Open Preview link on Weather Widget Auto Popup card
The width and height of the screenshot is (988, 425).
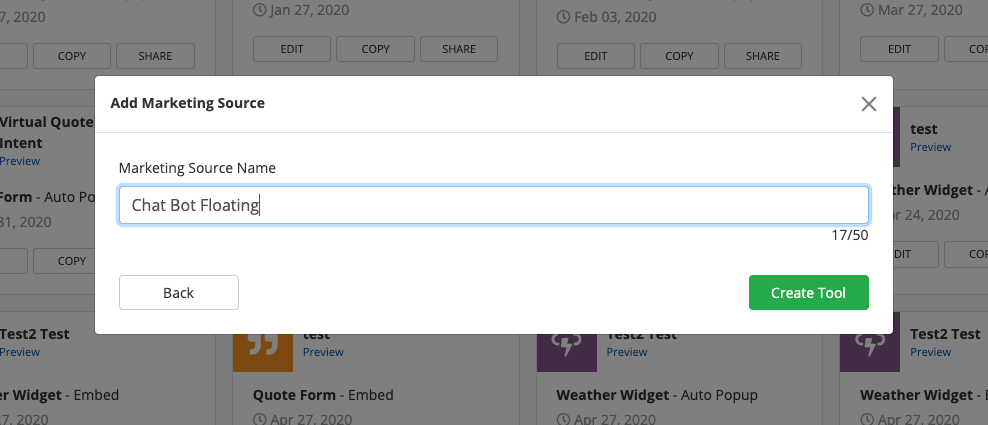click(627, 352)
